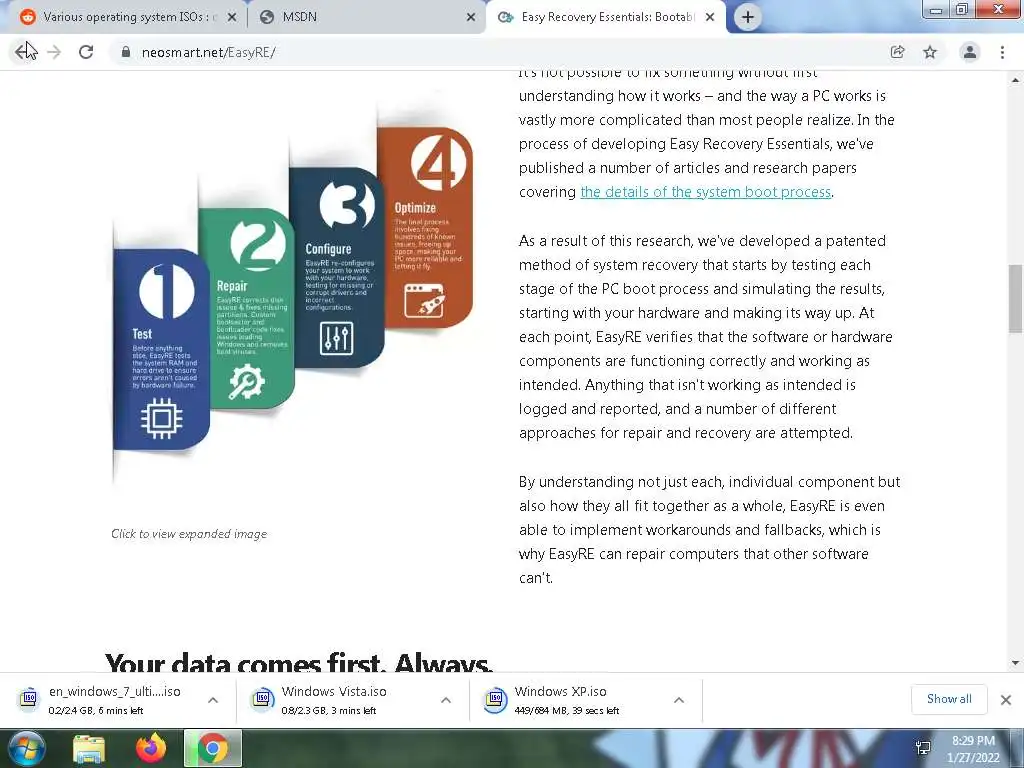1024x768 pixels.
Task: Click the Chrome taskbar icon
Action: pyautogui.click(x=213, y=748)
